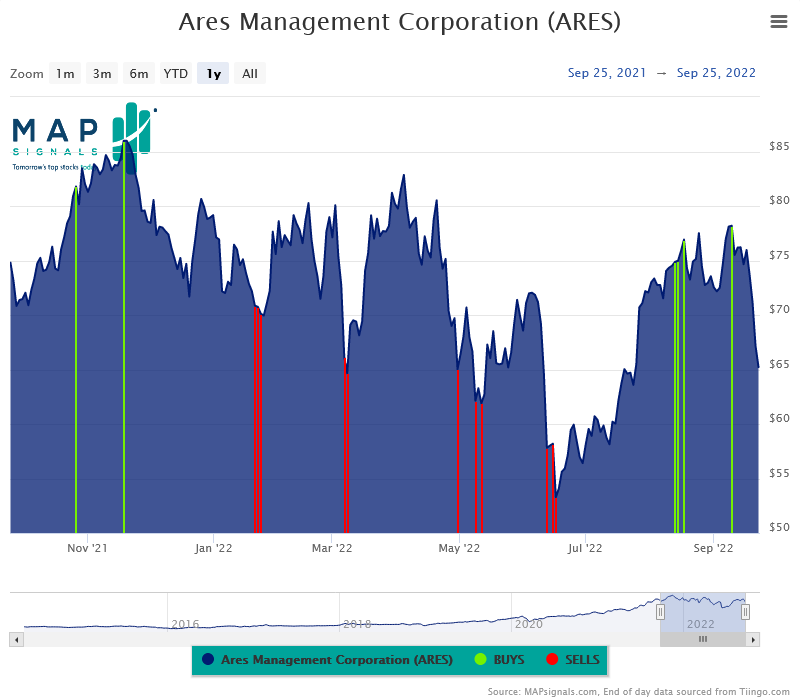Viewport: 800px width, 700px height.
Task: Click the $80 price axis label
Action: coord(779,201)
